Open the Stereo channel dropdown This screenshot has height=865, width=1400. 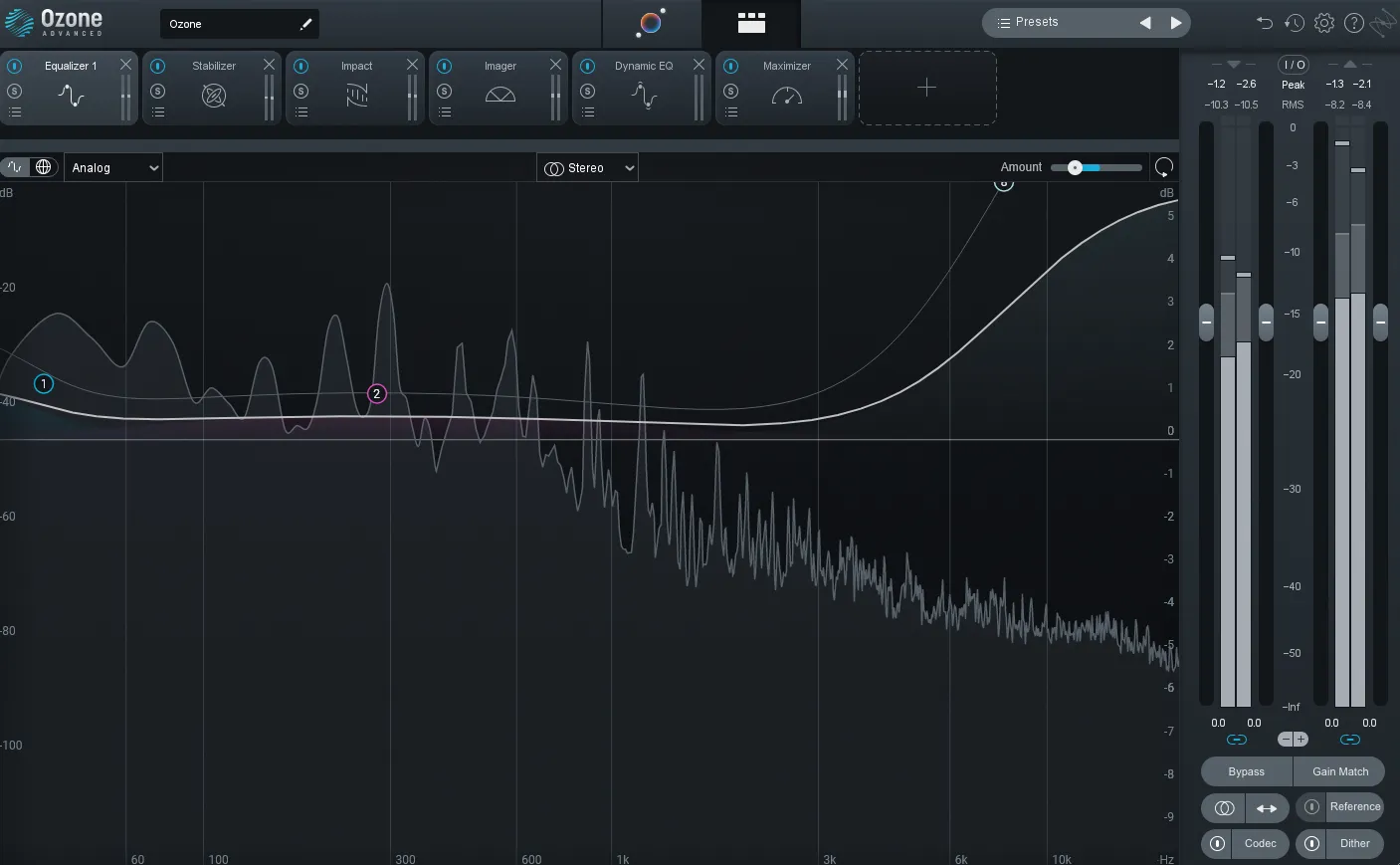click(587, 167)
